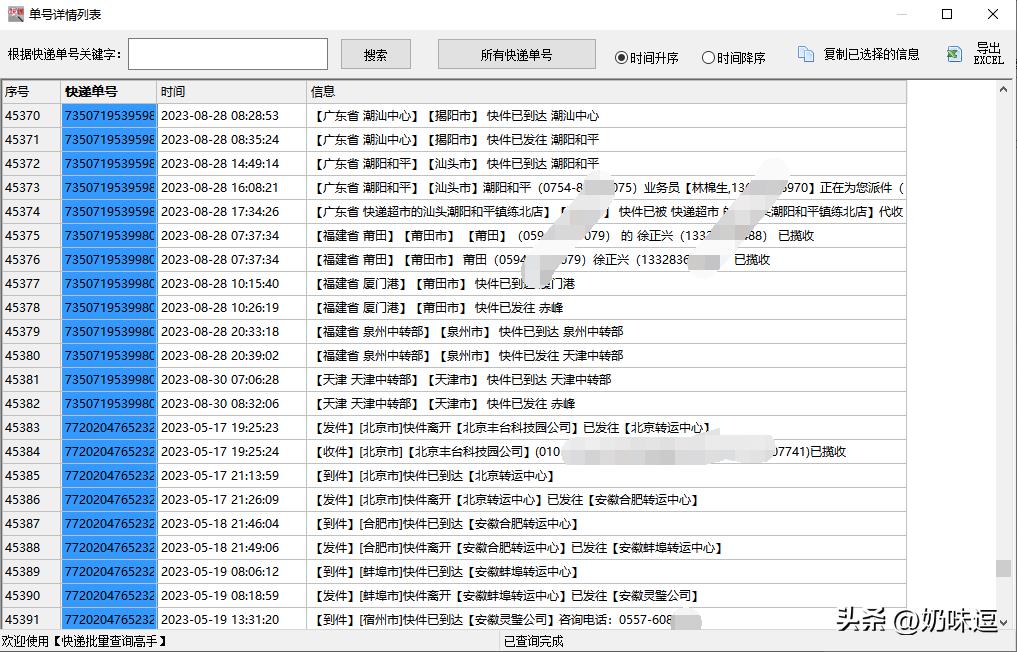Click the copy selected info icon
The width and height of the screenshot is (1017, 652).
[x=806, y=54]
